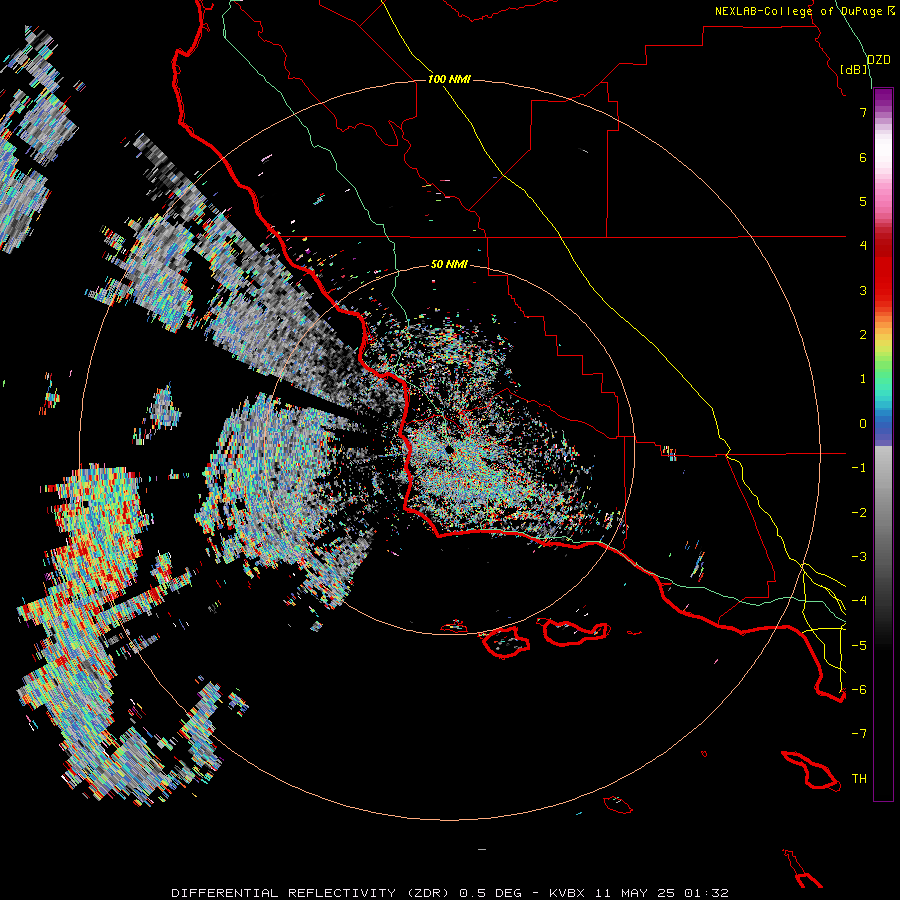Image resolution: width=900 pixels, height=900 pixels.
Task: Click the DZD product label
Action: pyautogui.click(x=878, y=60)
